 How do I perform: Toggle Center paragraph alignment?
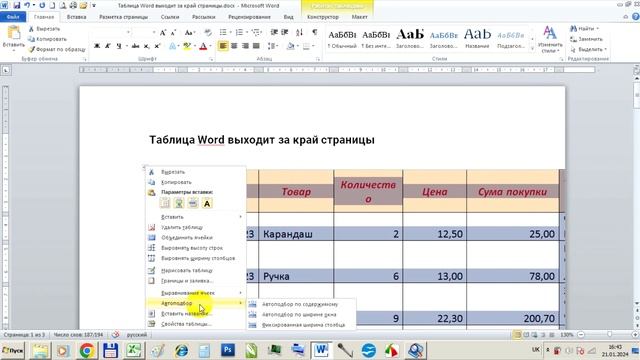pyautogui.click(x=234, y=46)
